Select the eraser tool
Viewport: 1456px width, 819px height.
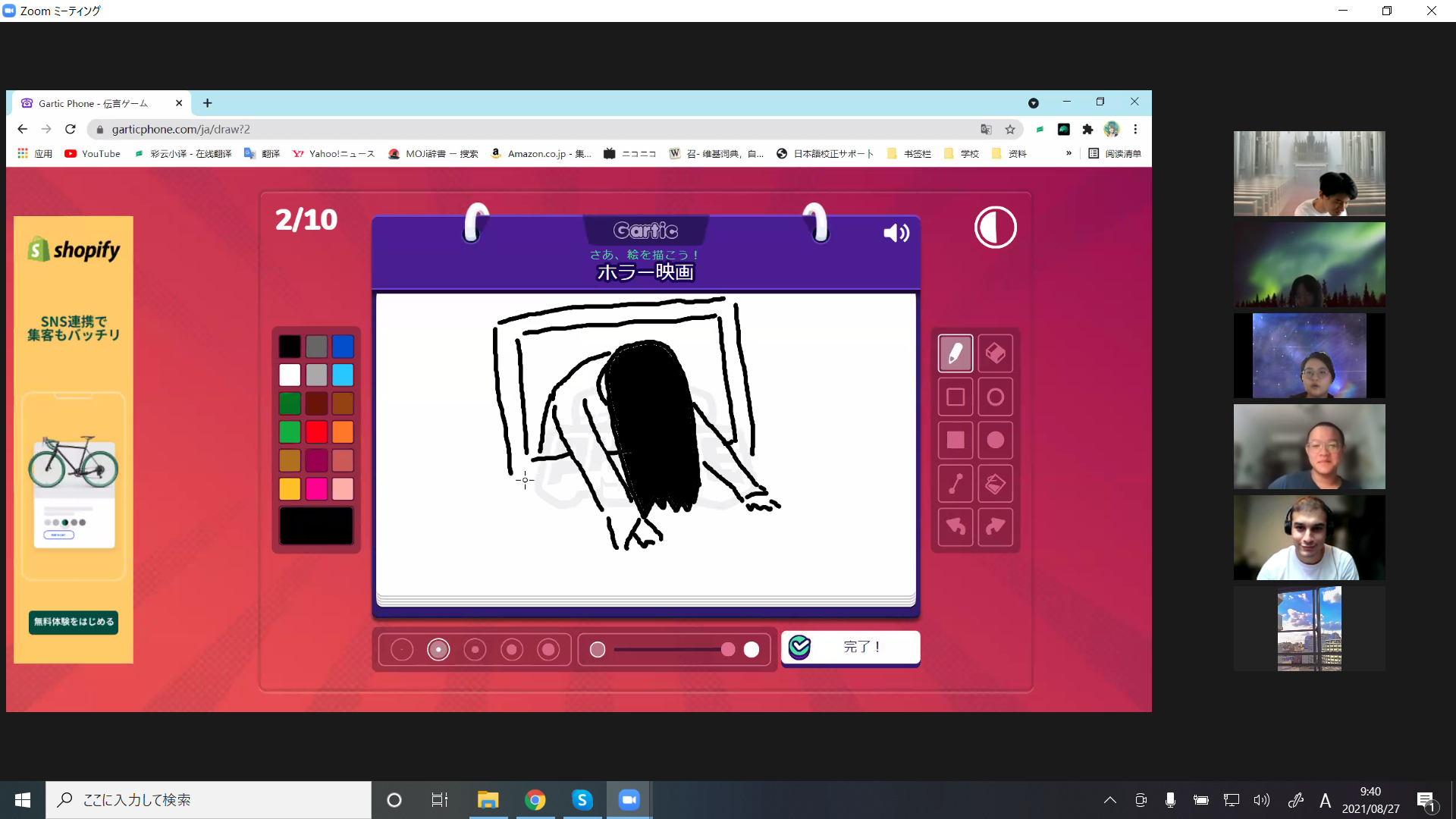click(996, 353)
